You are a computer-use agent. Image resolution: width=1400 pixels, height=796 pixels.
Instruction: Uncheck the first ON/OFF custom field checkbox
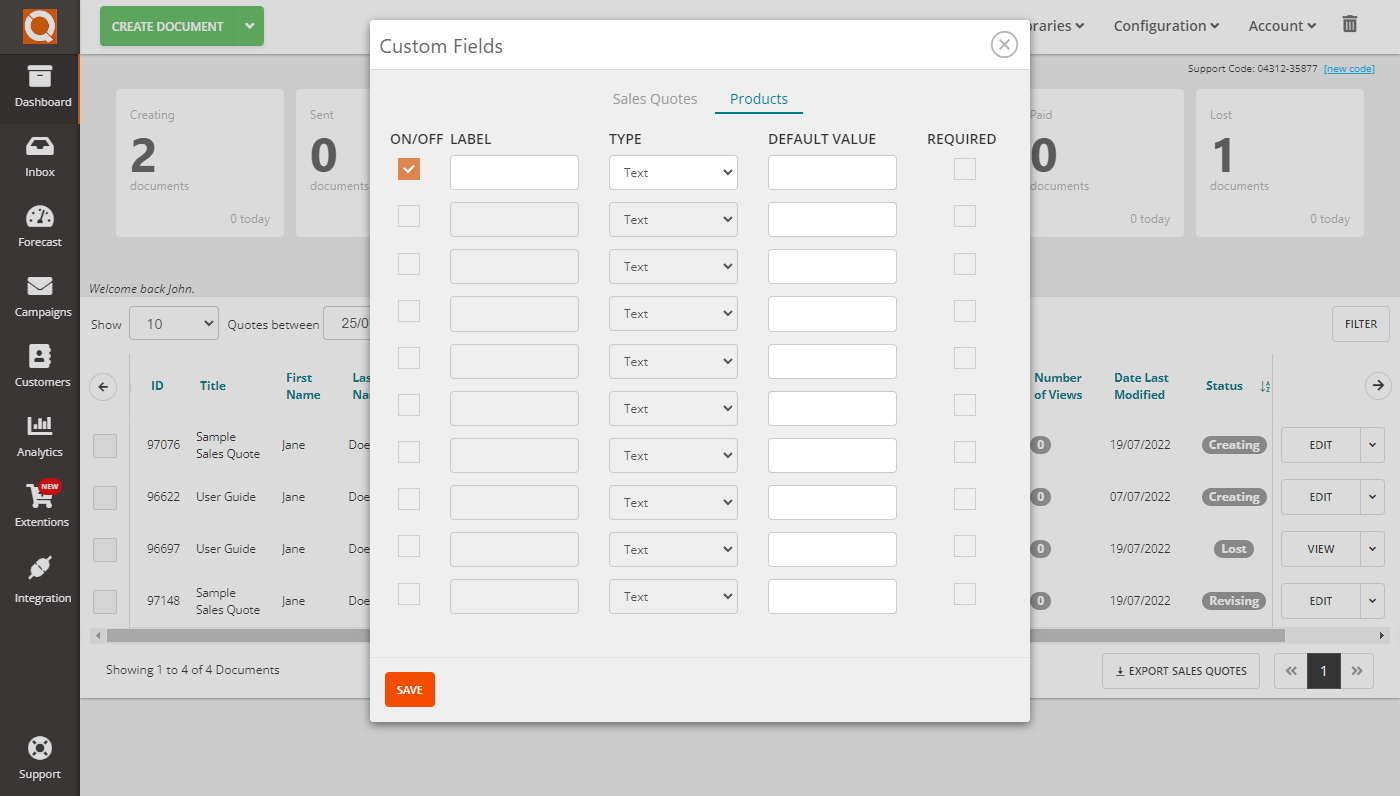(408, 169)
